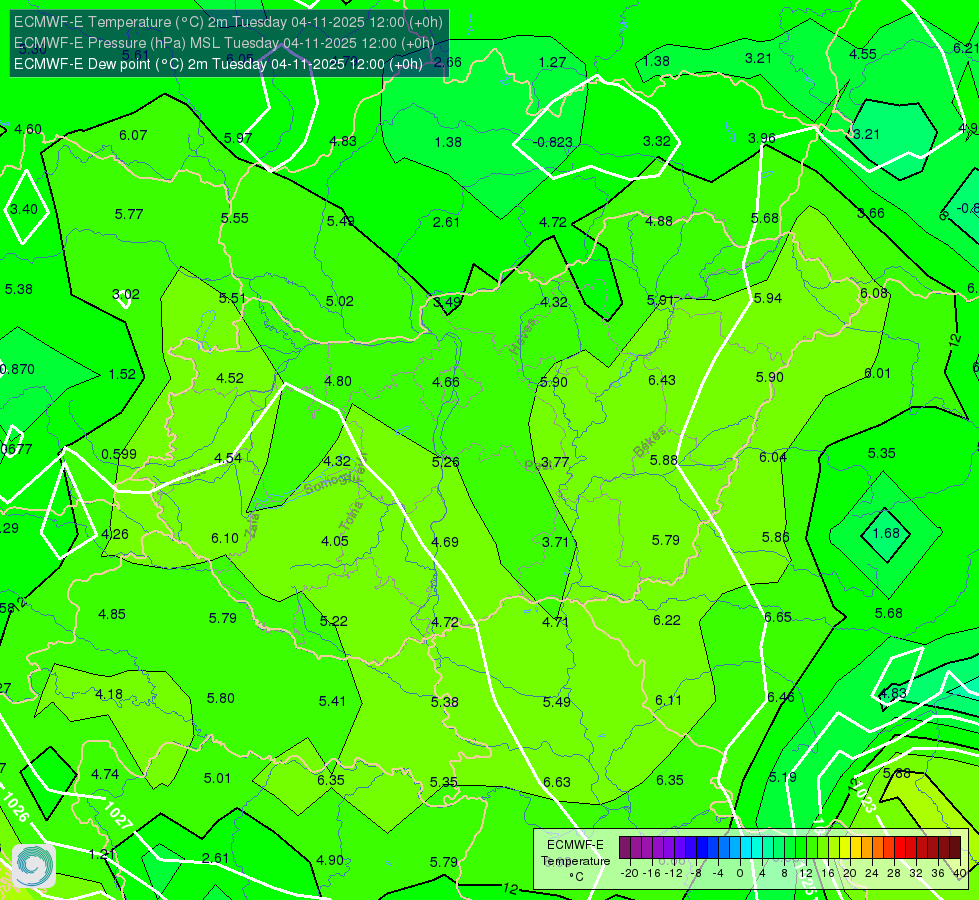This screenshot has width=979, height=900.
Task: Click the Tolna county label
Action: (x=352, y=516)
